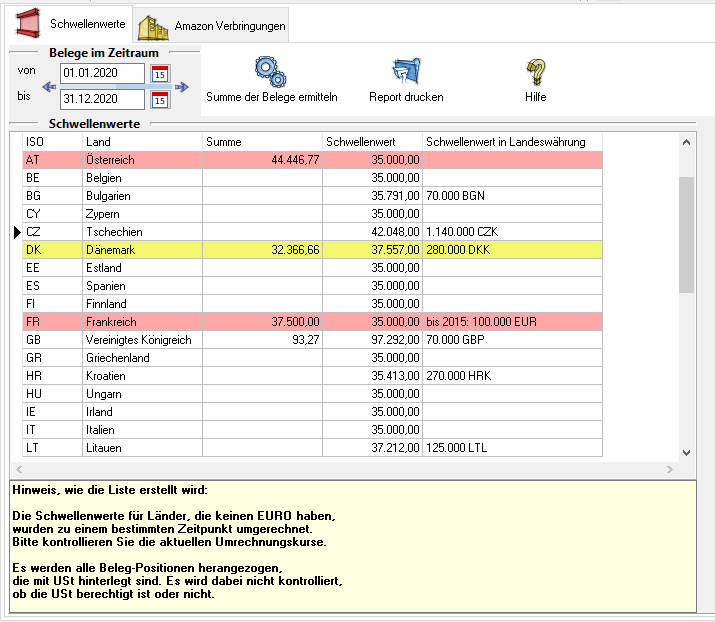Screen dimensions: 715x622
Task: Open calendar picker for the 'von' date
Action: [160, 73]
